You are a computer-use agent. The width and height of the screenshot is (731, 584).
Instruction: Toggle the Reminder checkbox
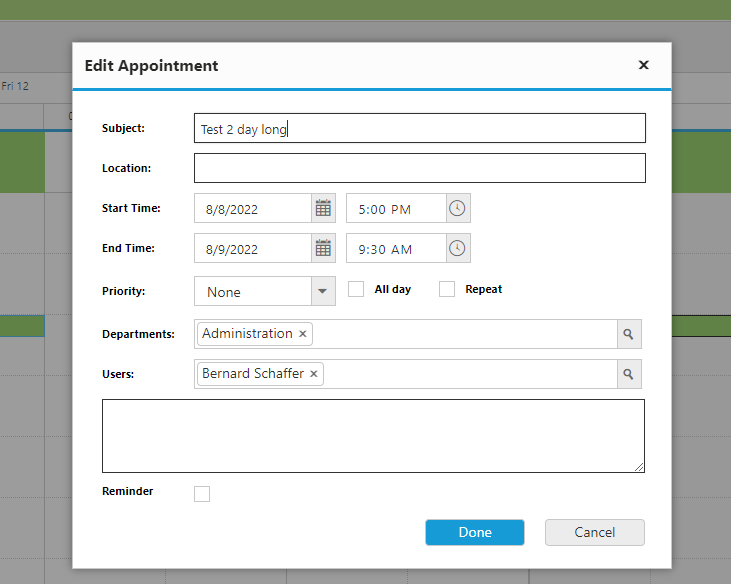point(202,494)
